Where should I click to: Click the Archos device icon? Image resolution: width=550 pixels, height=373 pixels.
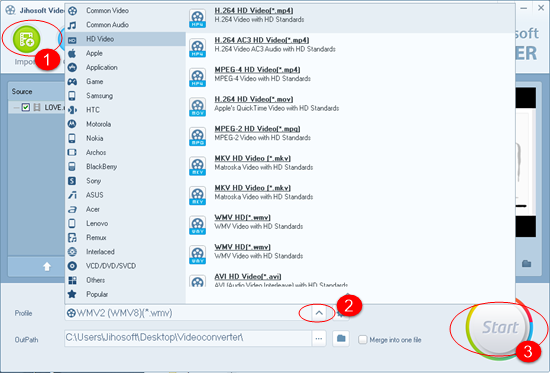click(x=72, y=152)
